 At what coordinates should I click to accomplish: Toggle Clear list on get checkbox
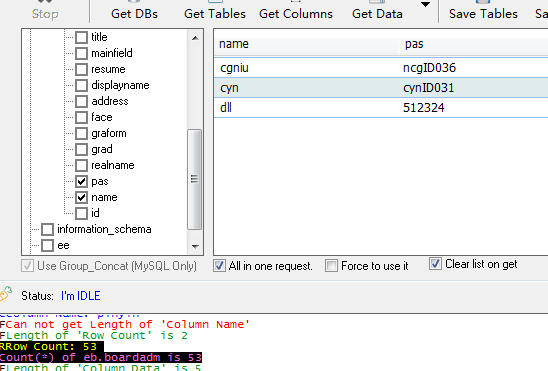point(435,264)
